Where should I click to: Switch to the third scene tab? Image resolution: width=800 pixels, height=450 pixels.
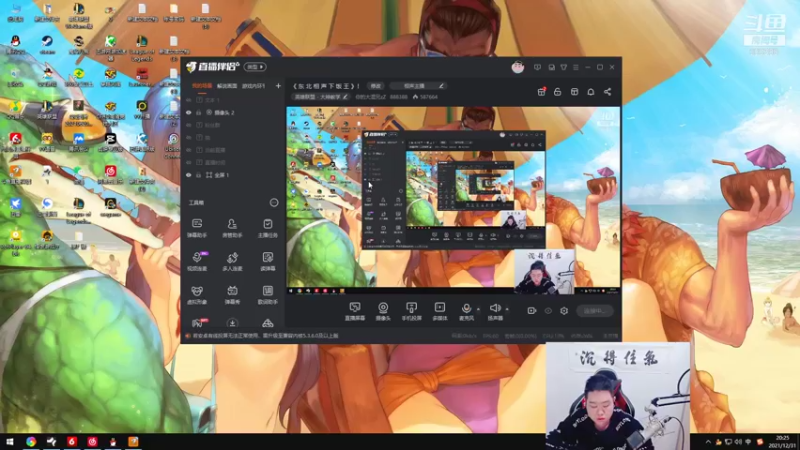point(253,86)
